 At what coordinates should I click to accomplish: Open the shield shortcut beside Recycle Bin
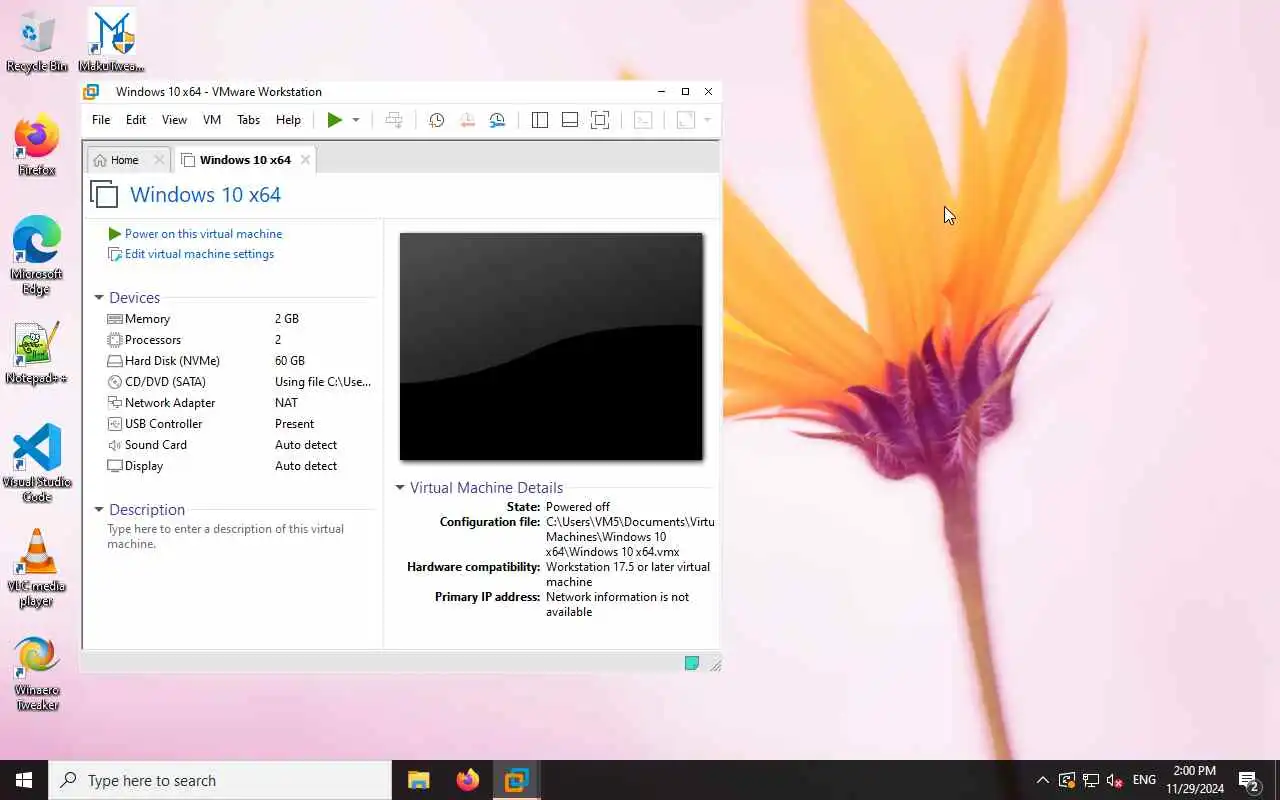(x=112, y=41)
